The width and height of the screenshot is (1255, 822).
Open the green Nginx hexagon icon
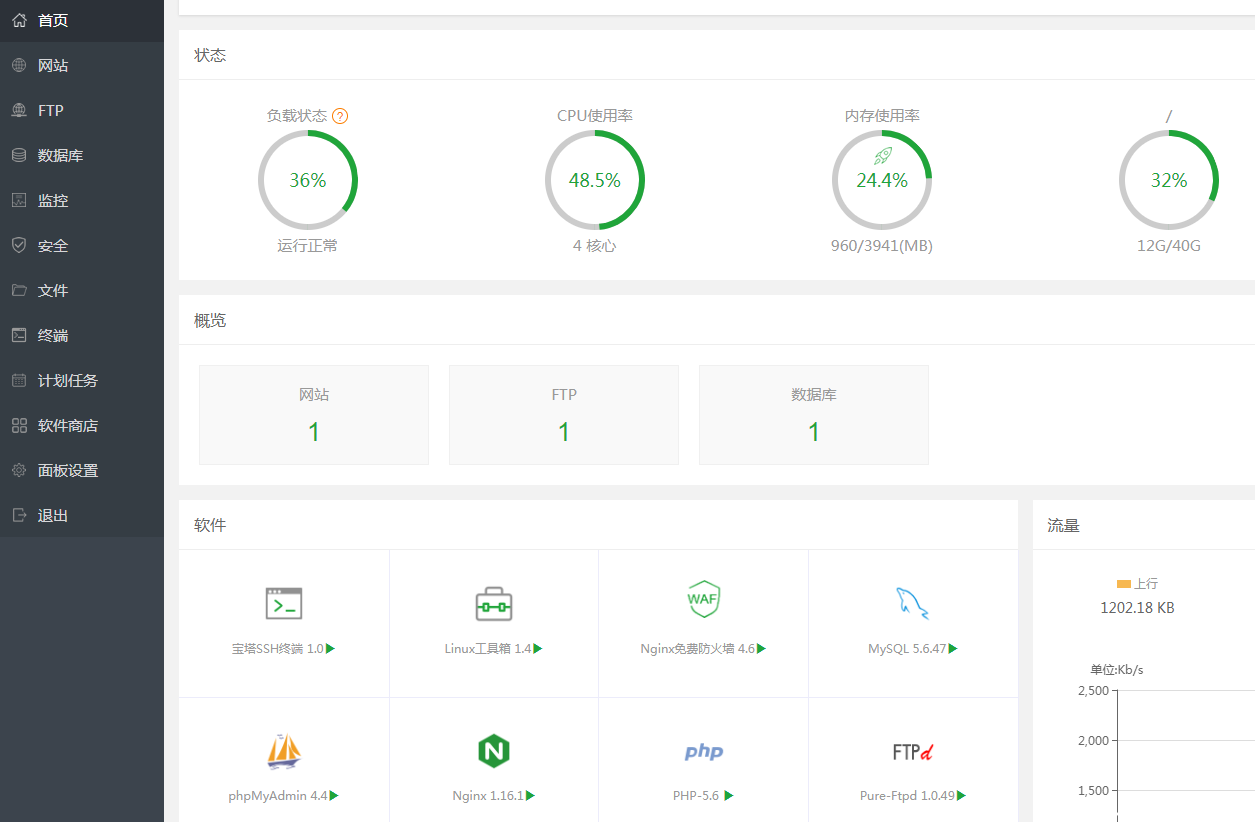pyautogui.click(x=494, y=750)
